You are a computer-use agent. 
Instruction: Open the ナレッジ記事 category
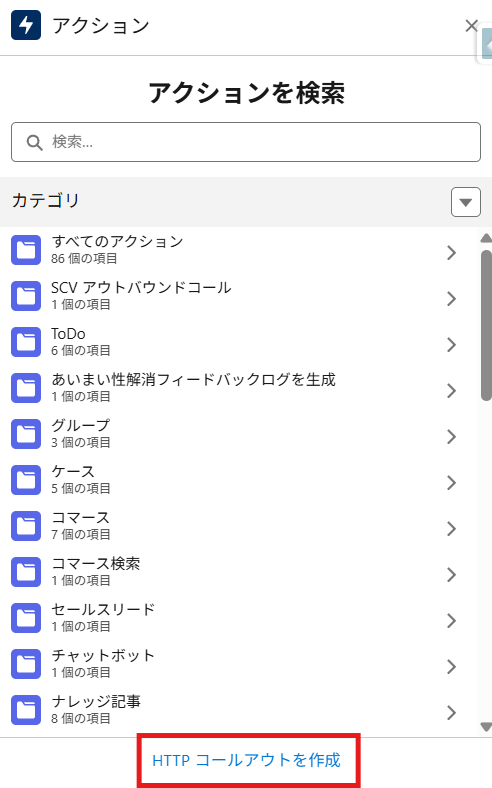click(234, 709)
